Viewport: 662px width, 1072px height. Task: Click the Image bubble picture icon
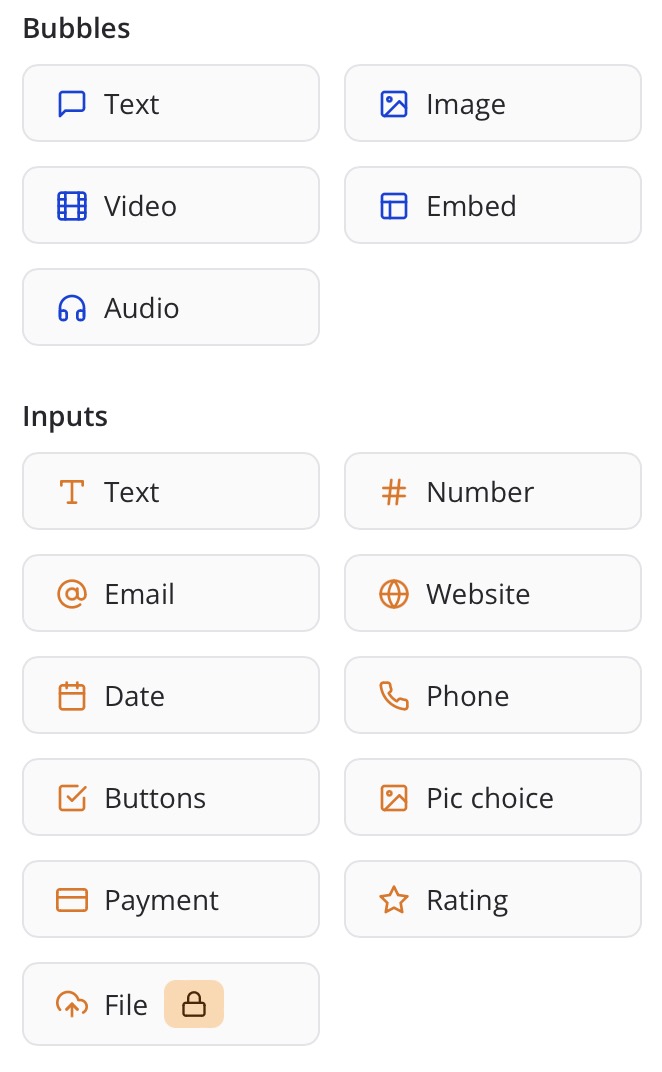pos(394,104)
